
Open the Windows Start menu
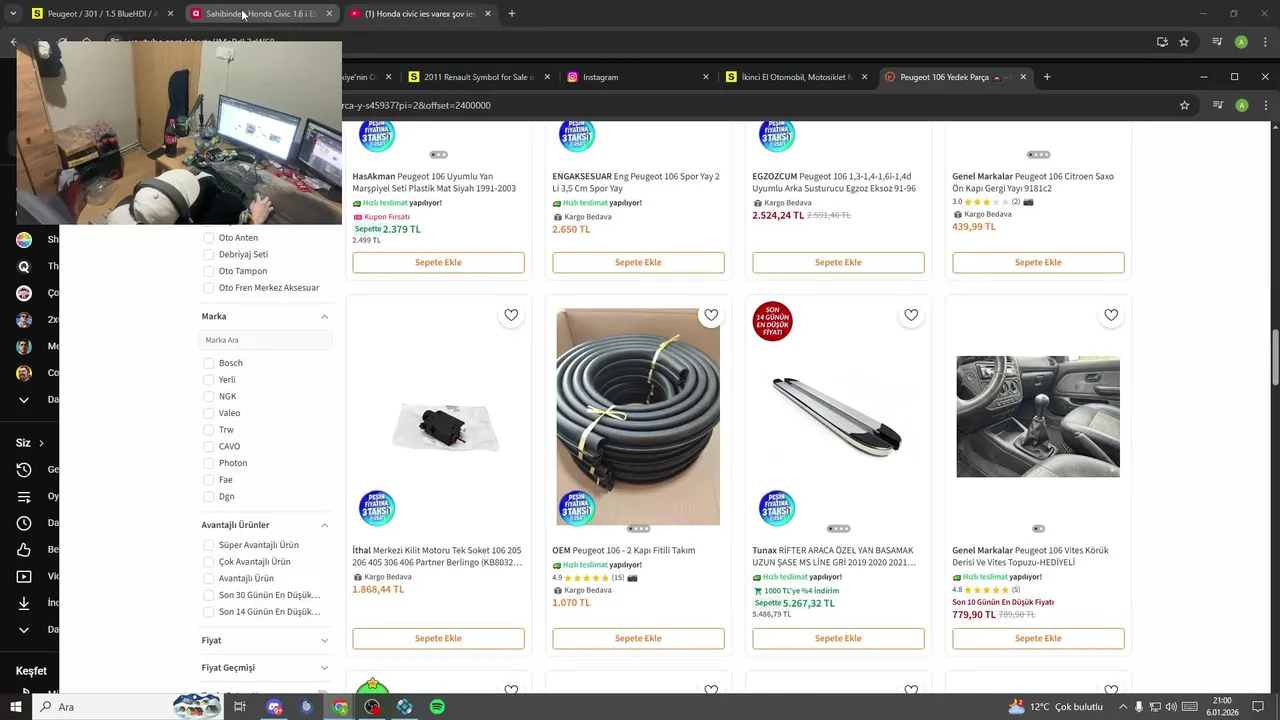point(16,707)
